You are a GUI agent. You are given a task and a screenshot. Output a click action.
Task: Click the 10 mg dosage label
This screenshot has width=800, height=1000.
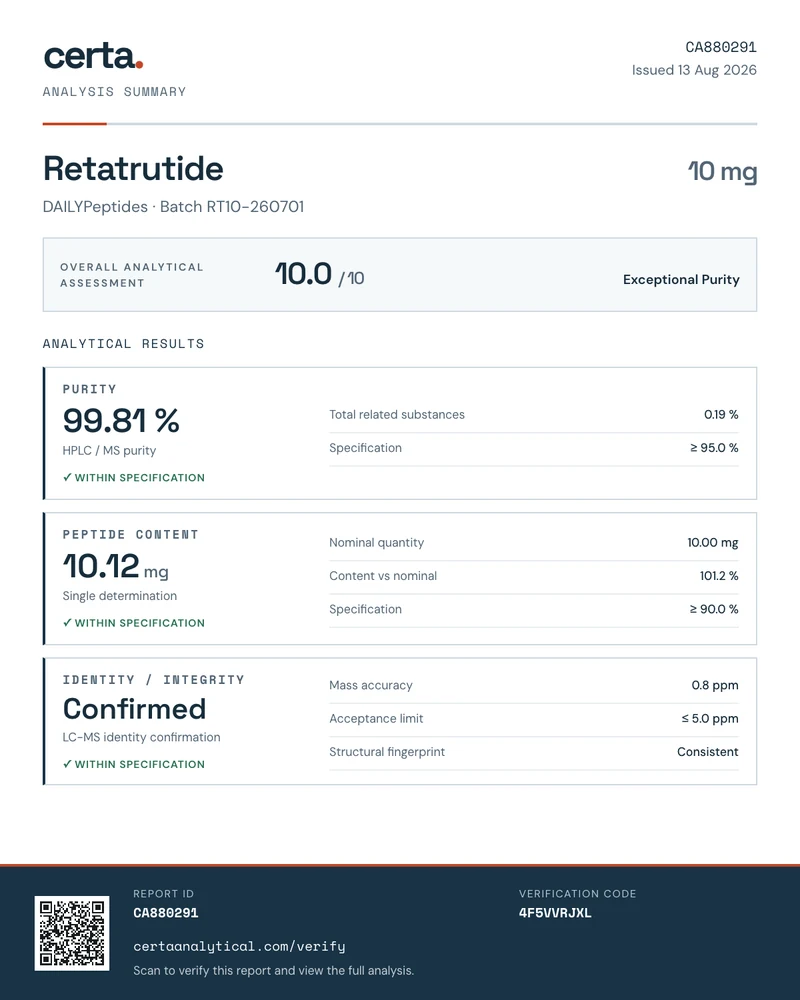coord(723,171)
